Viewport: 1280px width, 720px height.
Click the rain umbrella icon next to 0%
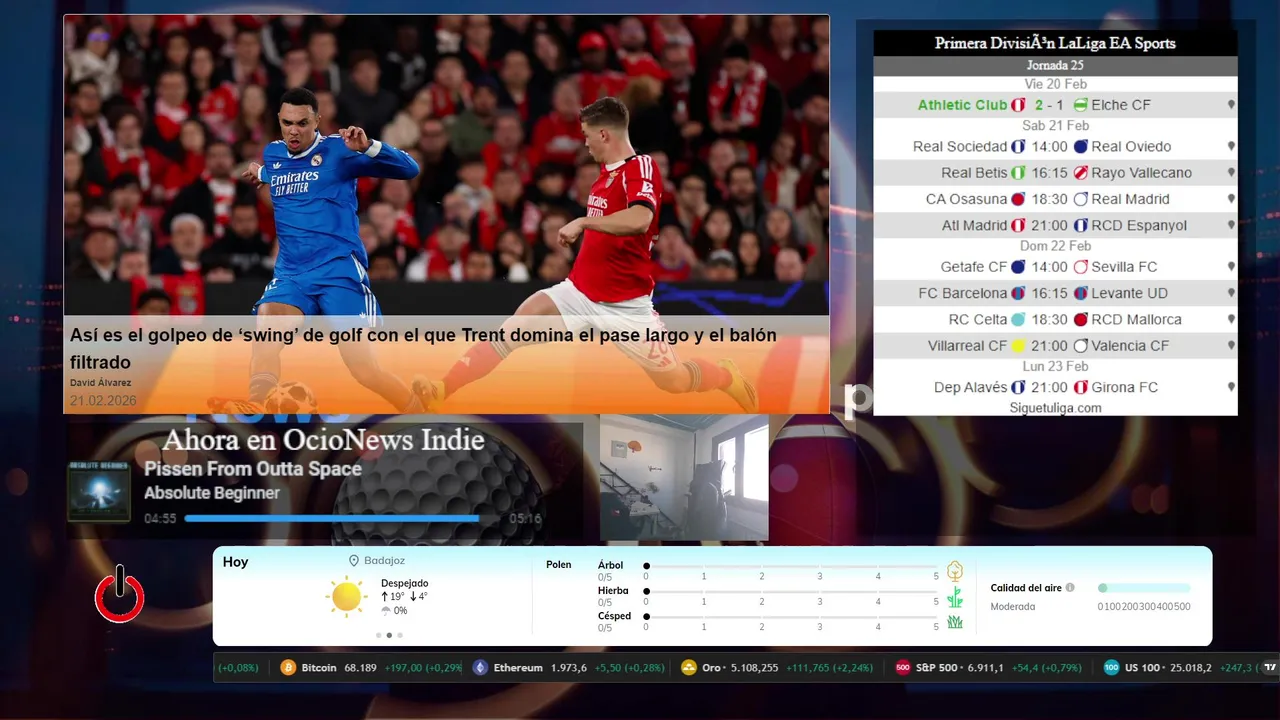pos(386,610)
